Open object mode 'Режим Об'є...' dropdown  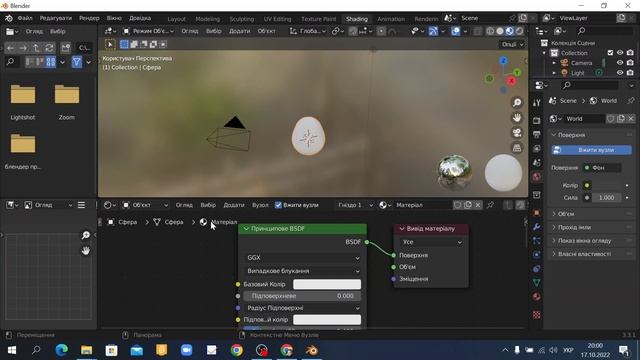point(149,31)
